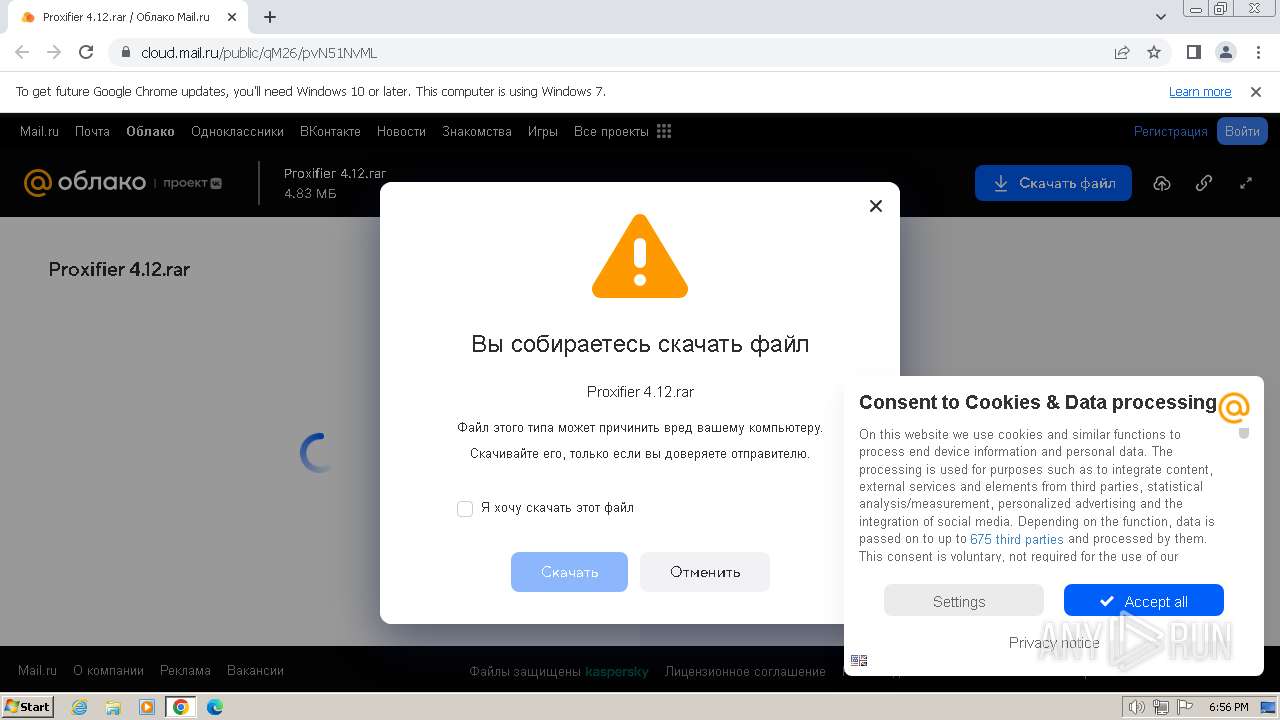Click the scrollbar in the consent text
The image size is (1280, 720).
click(1244, 433)
